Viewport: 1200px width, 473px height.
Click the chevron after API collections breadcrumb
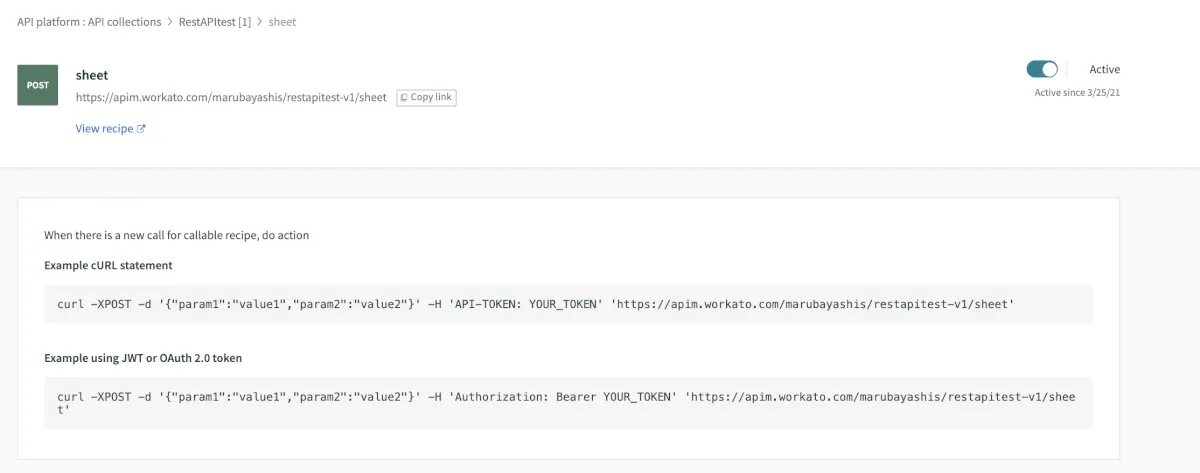[x=170, y=21]
